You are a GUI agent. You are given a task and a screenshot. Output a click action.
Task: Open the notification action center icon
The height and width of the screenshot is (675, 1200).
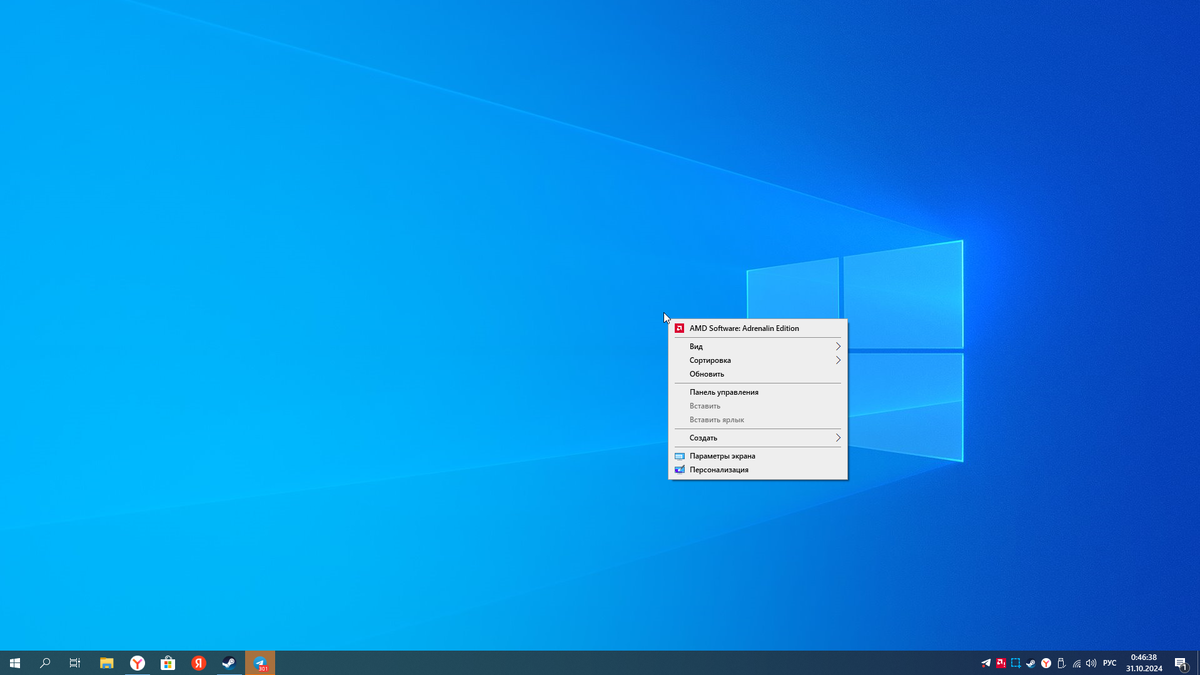1181,663
